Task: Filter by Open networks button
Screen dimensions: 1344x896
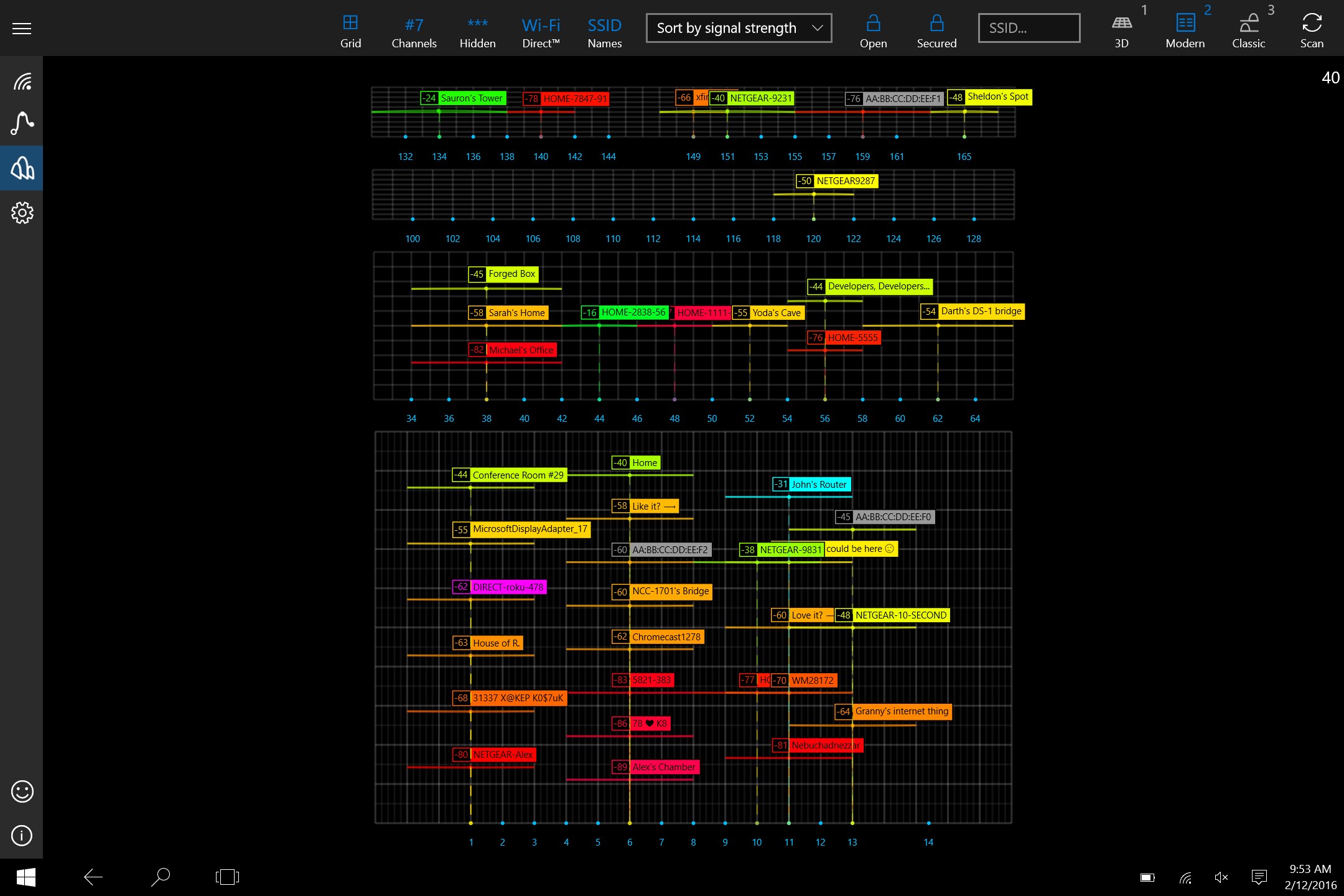Action: [873, 30]
